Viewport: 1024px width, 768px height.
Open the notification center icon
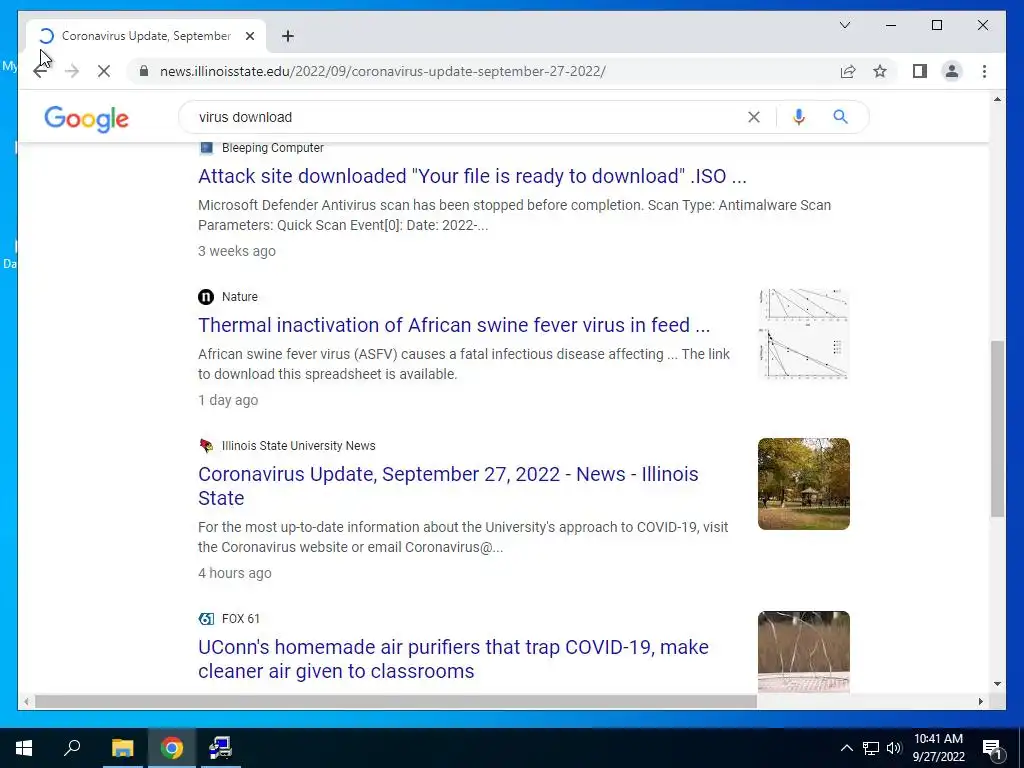992,748
